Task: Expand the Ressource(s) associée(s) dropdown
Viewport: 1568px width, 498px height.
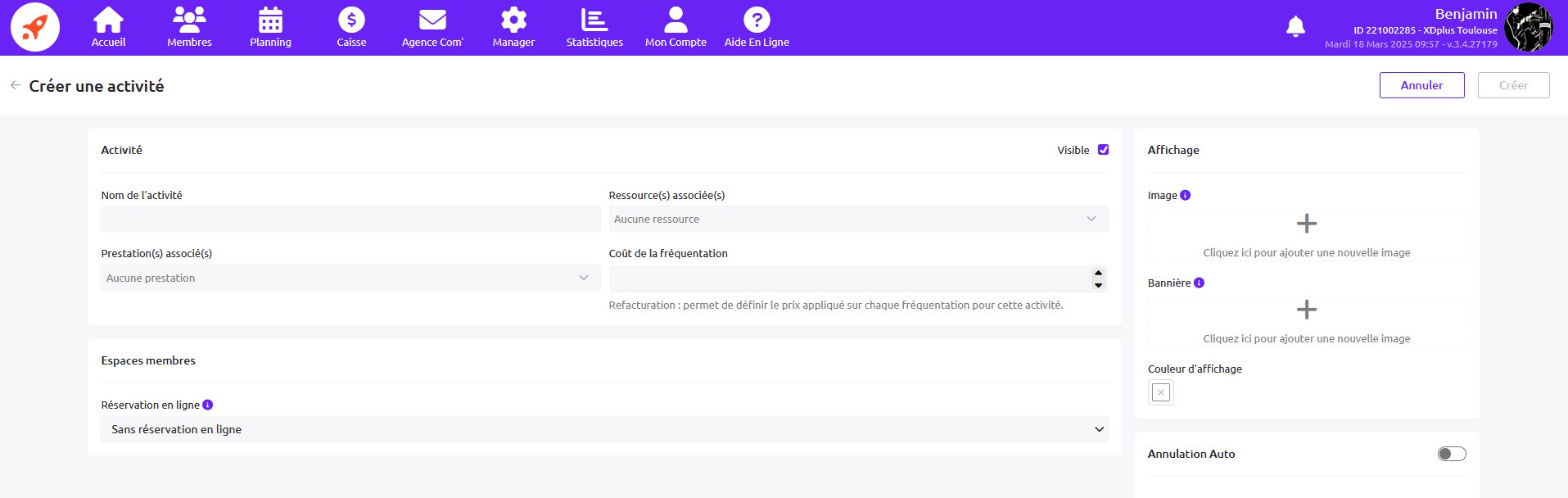Action: 857,219
